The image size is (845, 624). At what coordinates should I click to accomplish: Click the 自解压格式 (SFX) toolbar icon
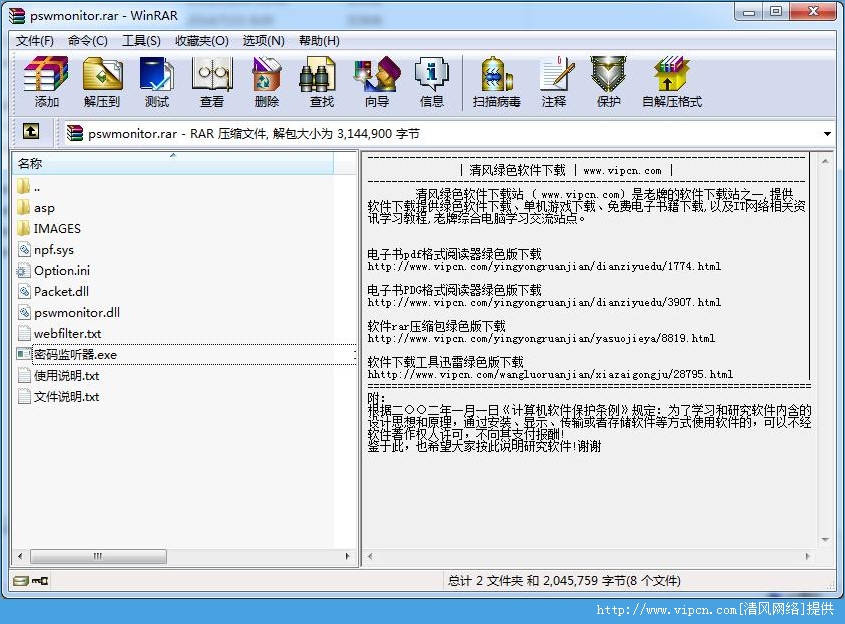pyautogui.click(x=671, y=82)
